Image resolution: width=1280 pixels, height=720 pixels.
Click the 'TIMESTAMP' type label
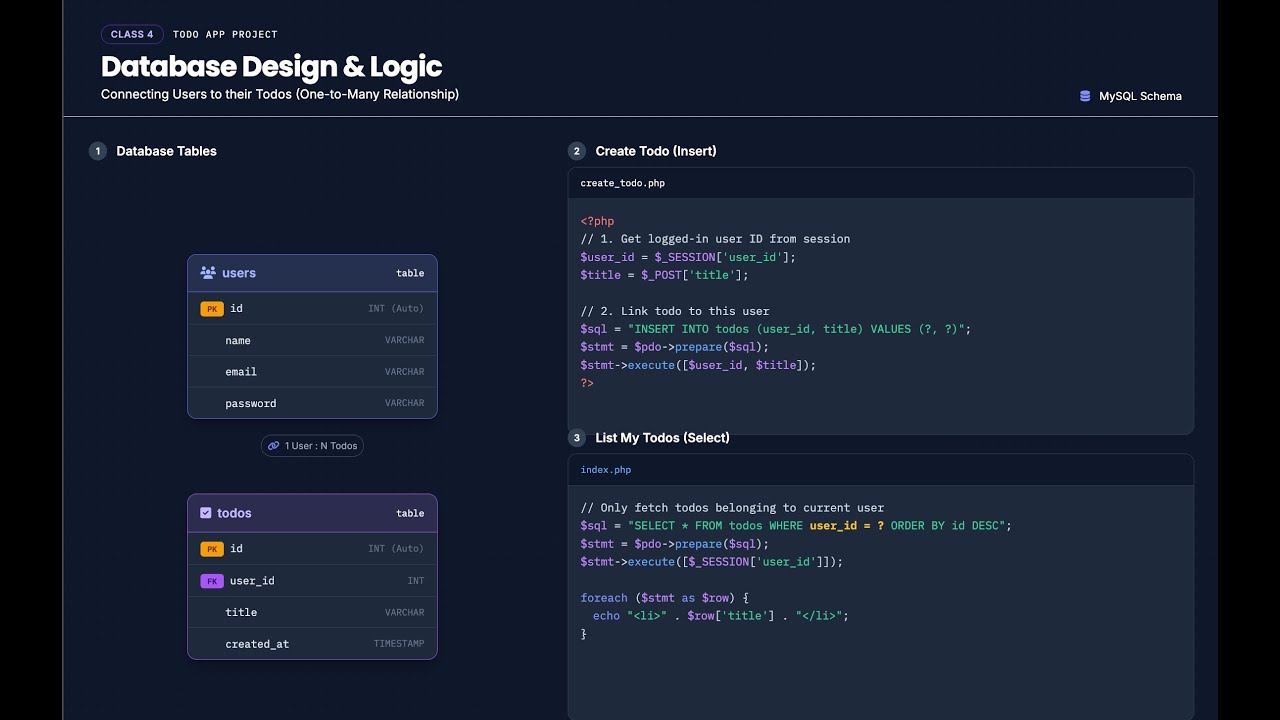point(399,644)
